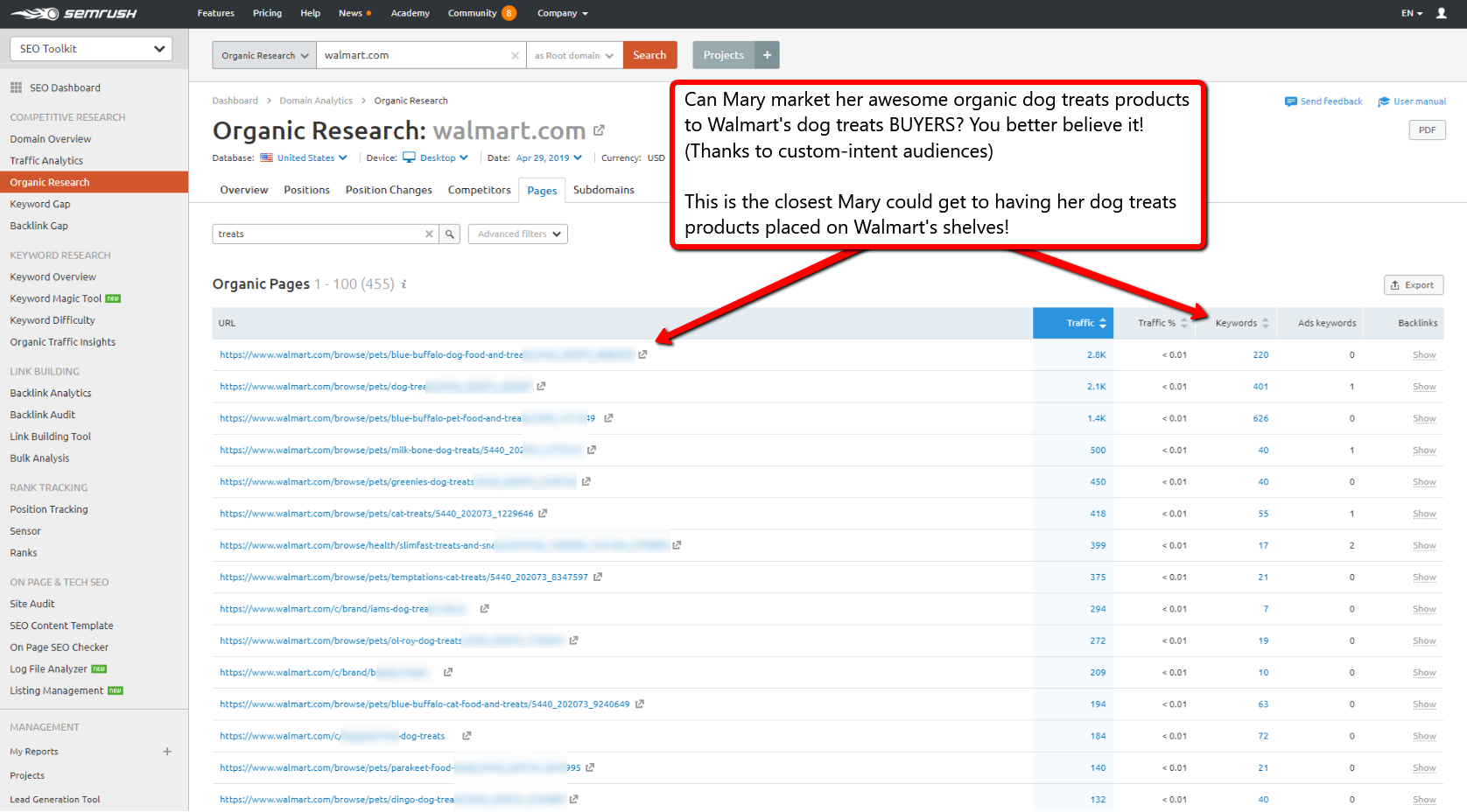Open external icon for parakeet-food URL

click(x=590, y=767)
